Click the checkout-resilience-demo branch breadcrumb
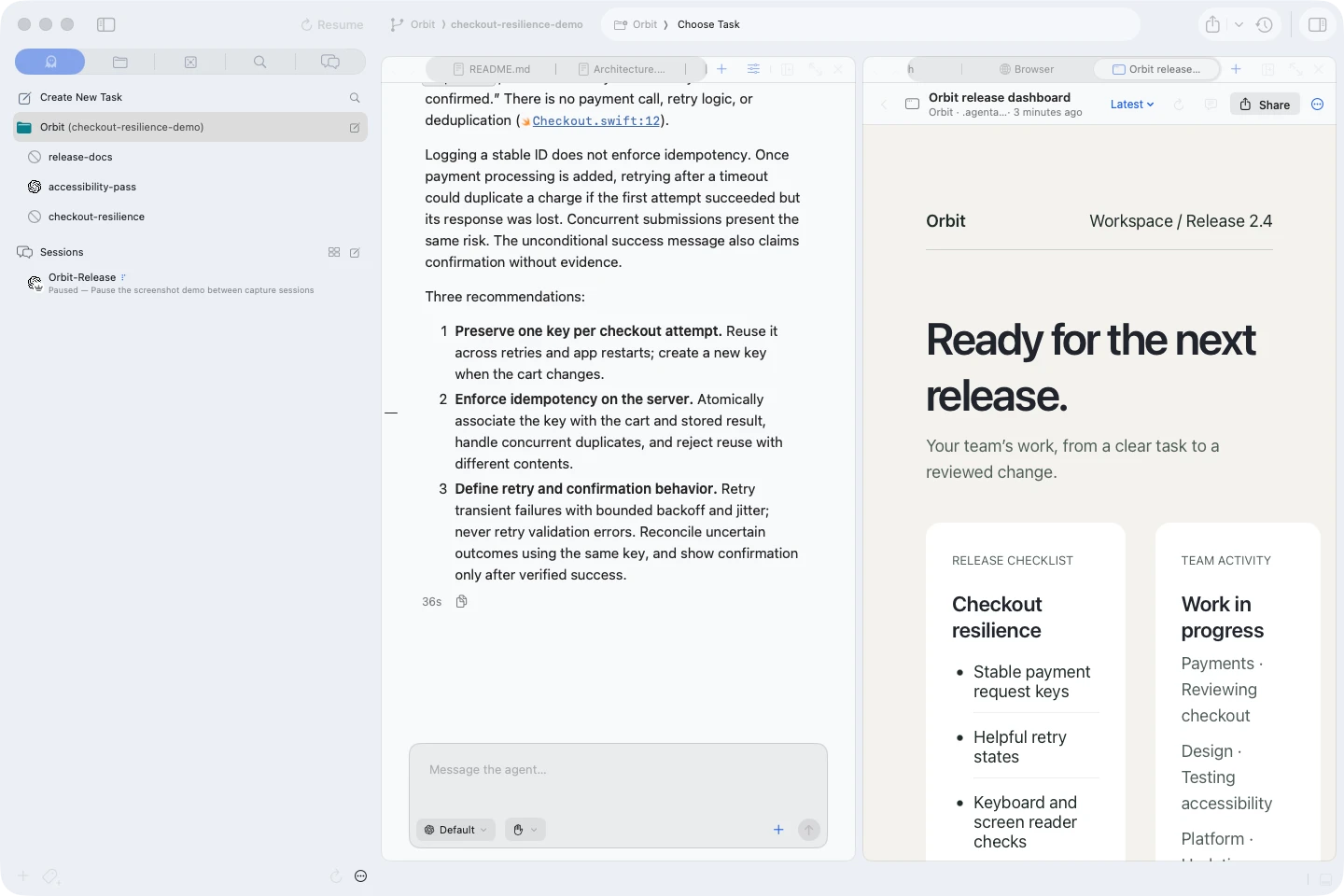The image size is (1344, 896). [516, 25]
